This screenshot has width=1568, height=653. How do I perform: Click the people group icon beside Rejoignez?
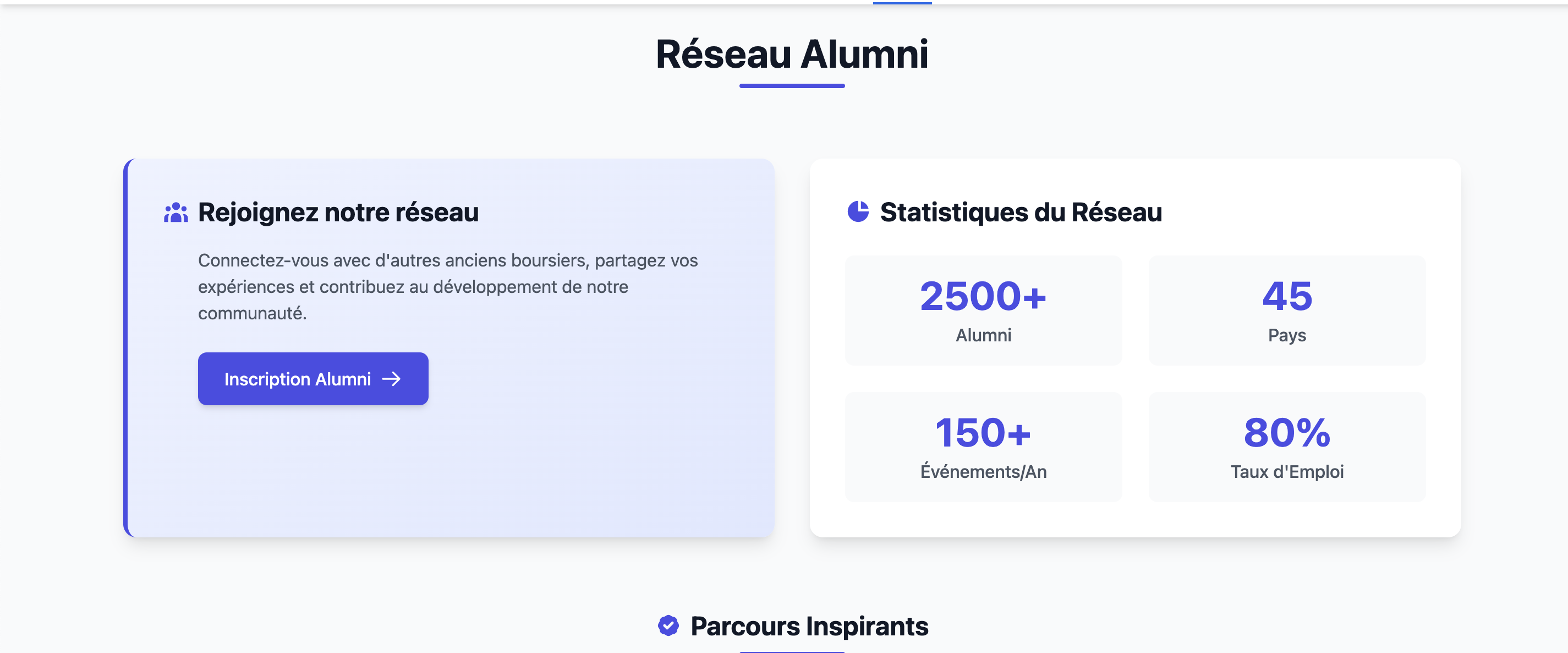pos(176,212)
